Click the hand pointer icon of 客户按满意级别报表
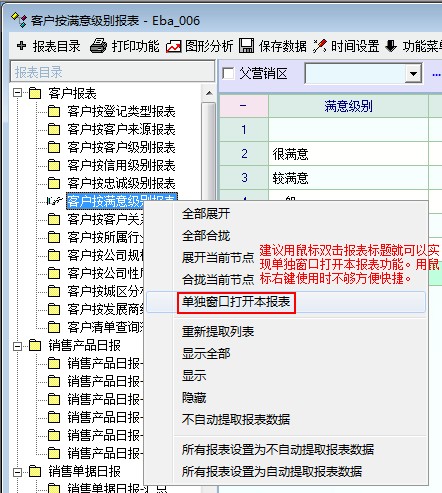The image size is (442, 493). [x=55, y=201]
